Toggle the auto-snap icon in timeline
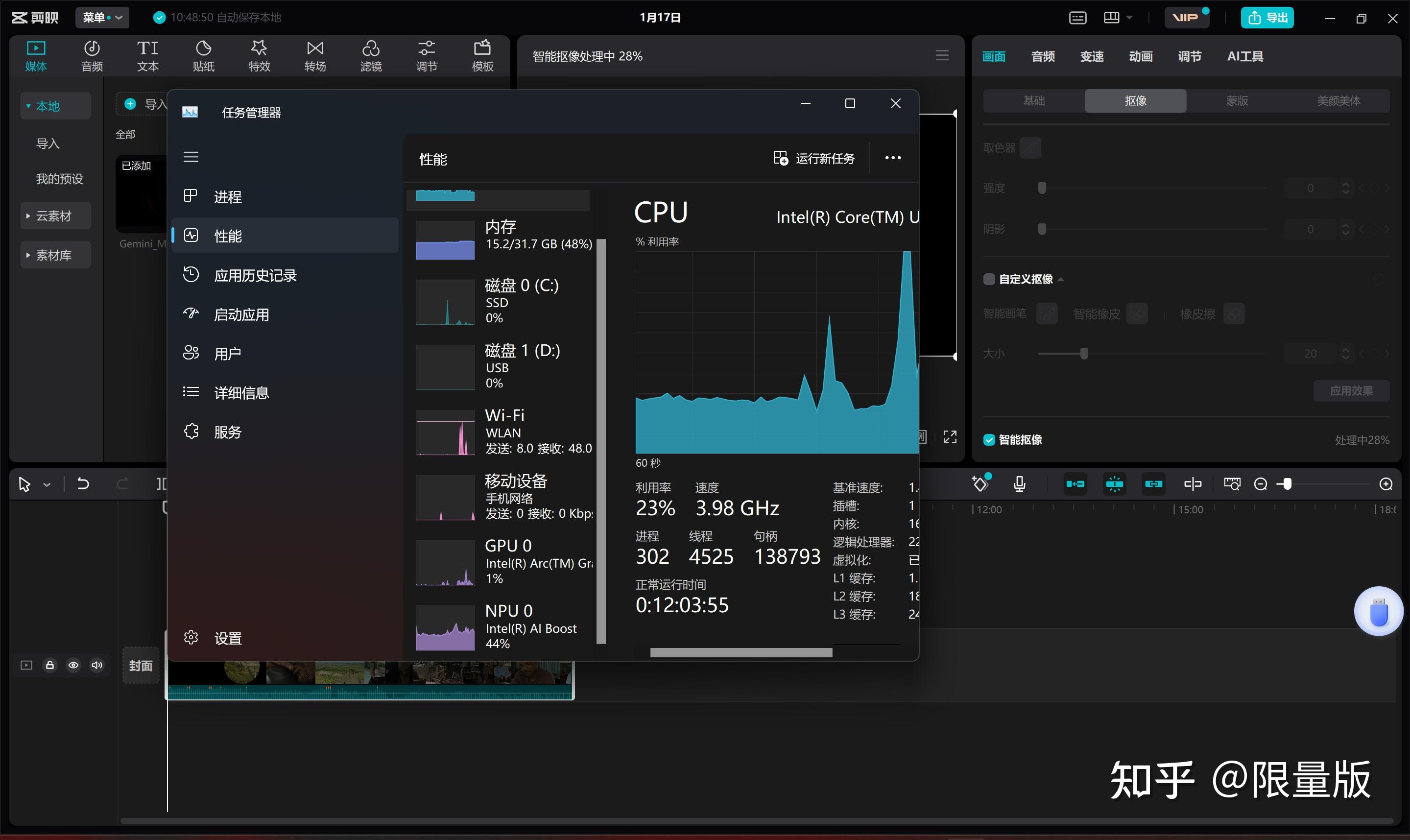The width and height of the screenshot is (1410, 840). tap(1115, 484)
